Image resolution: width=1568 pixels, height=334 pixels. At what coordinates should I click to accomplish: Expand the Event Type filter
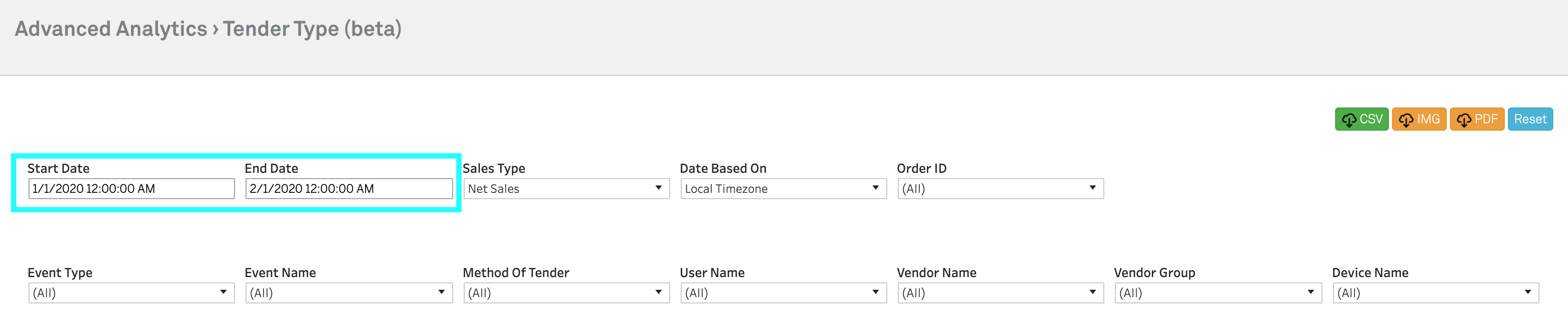pos(131,292)
